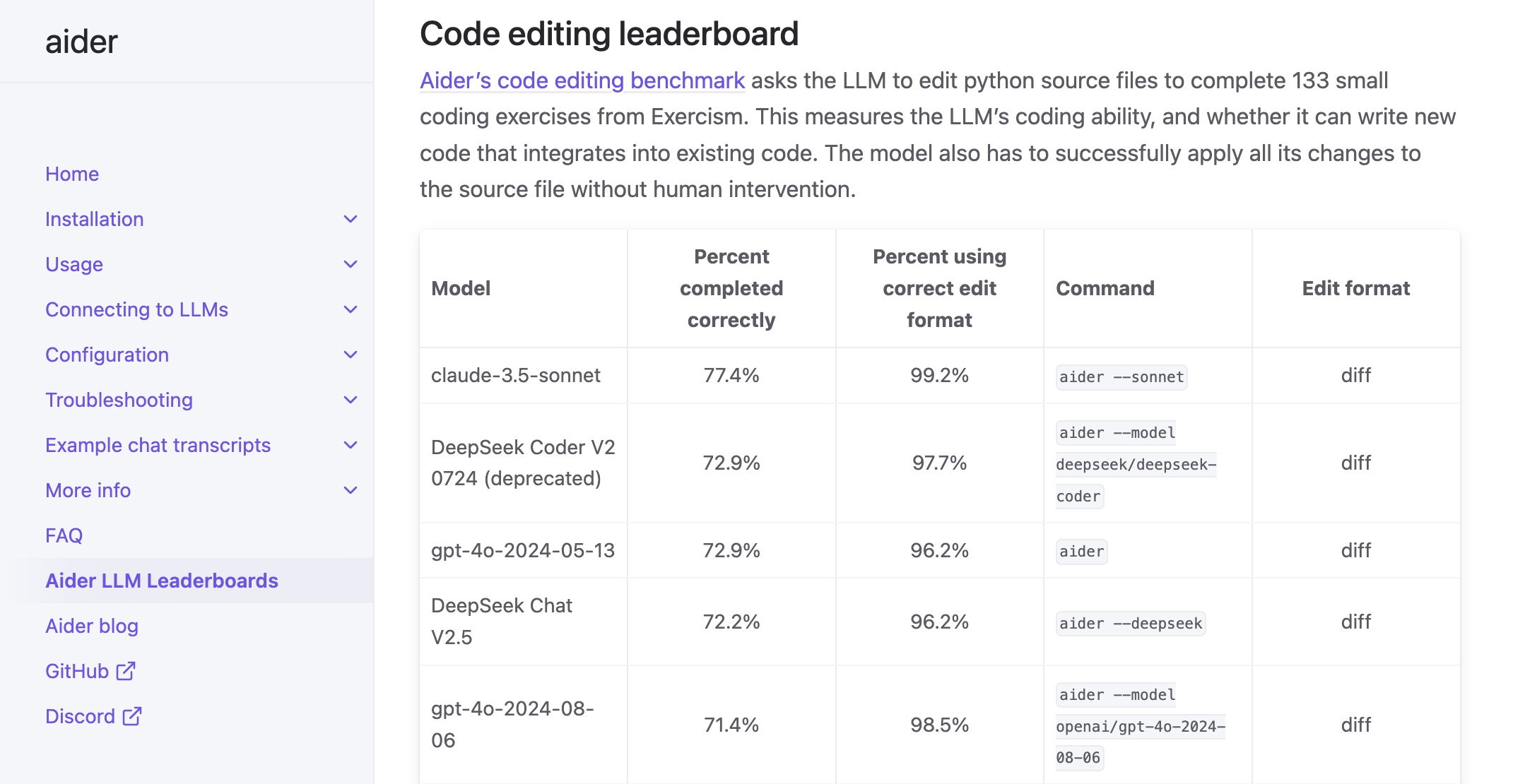This screenshot has width=1525, height=784.
Task: Click the Edit format column header
Action: 1355,288
